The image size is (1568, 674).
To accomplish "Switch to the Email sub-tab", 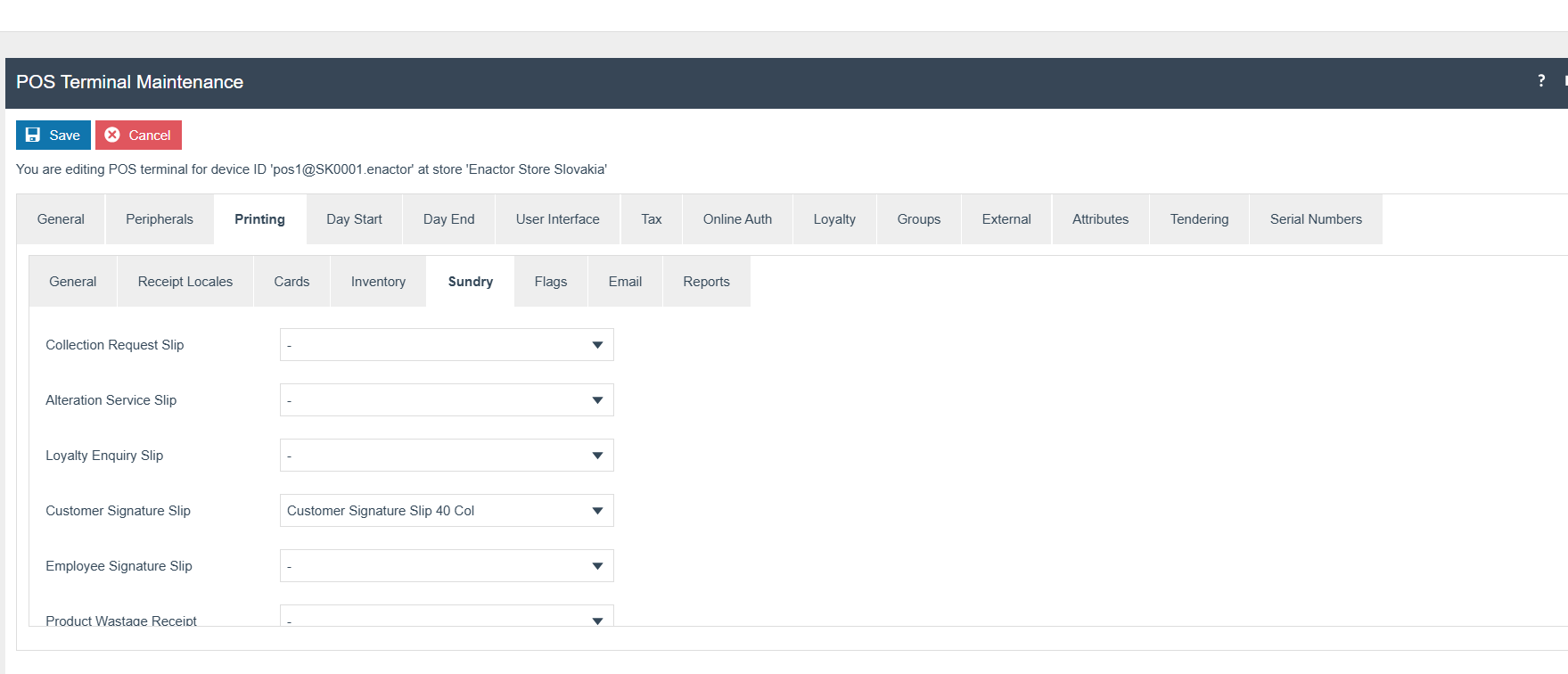I will [625, 282].
